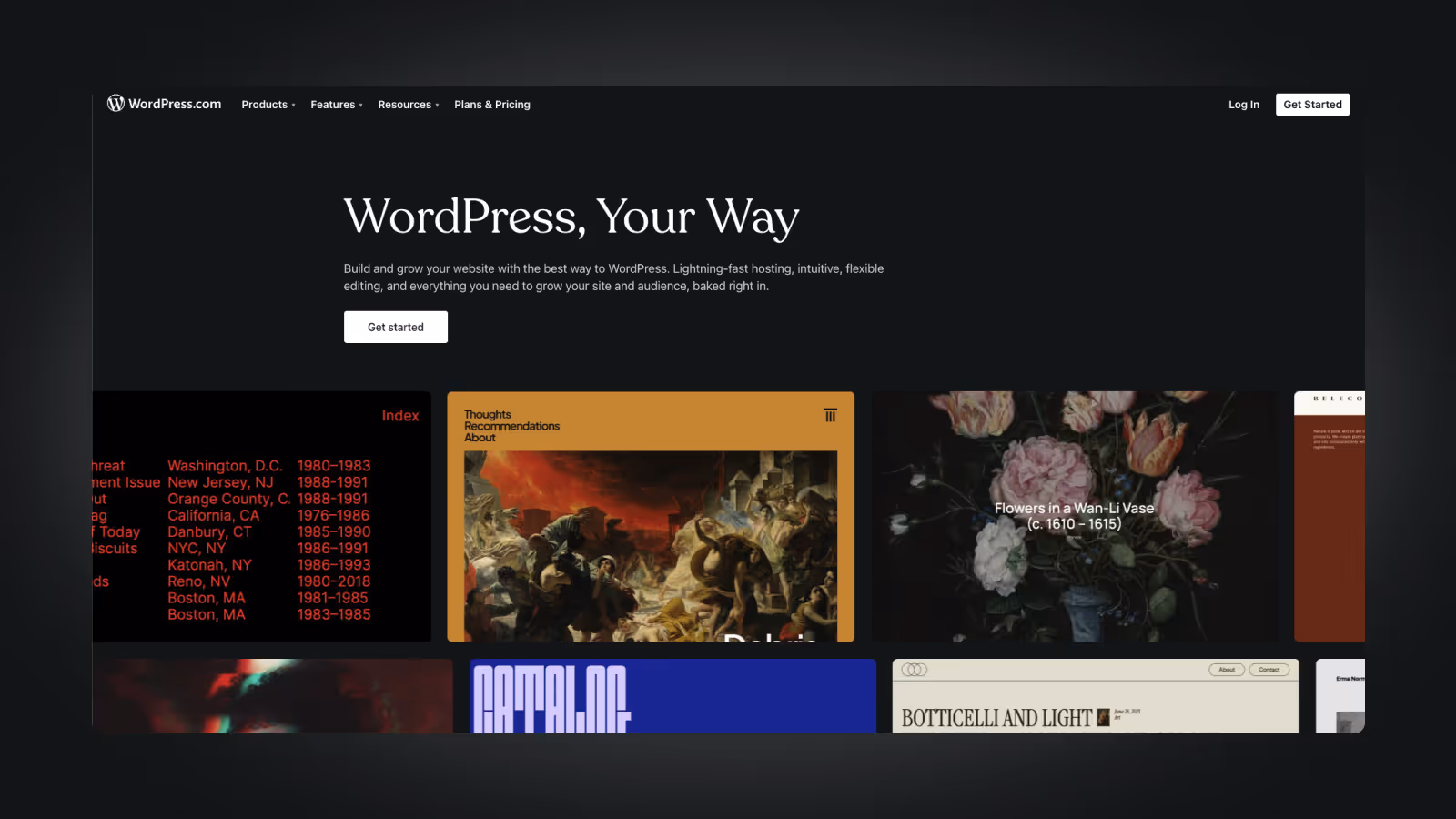Click the Index label in red theme

click(x=400, y=416)
